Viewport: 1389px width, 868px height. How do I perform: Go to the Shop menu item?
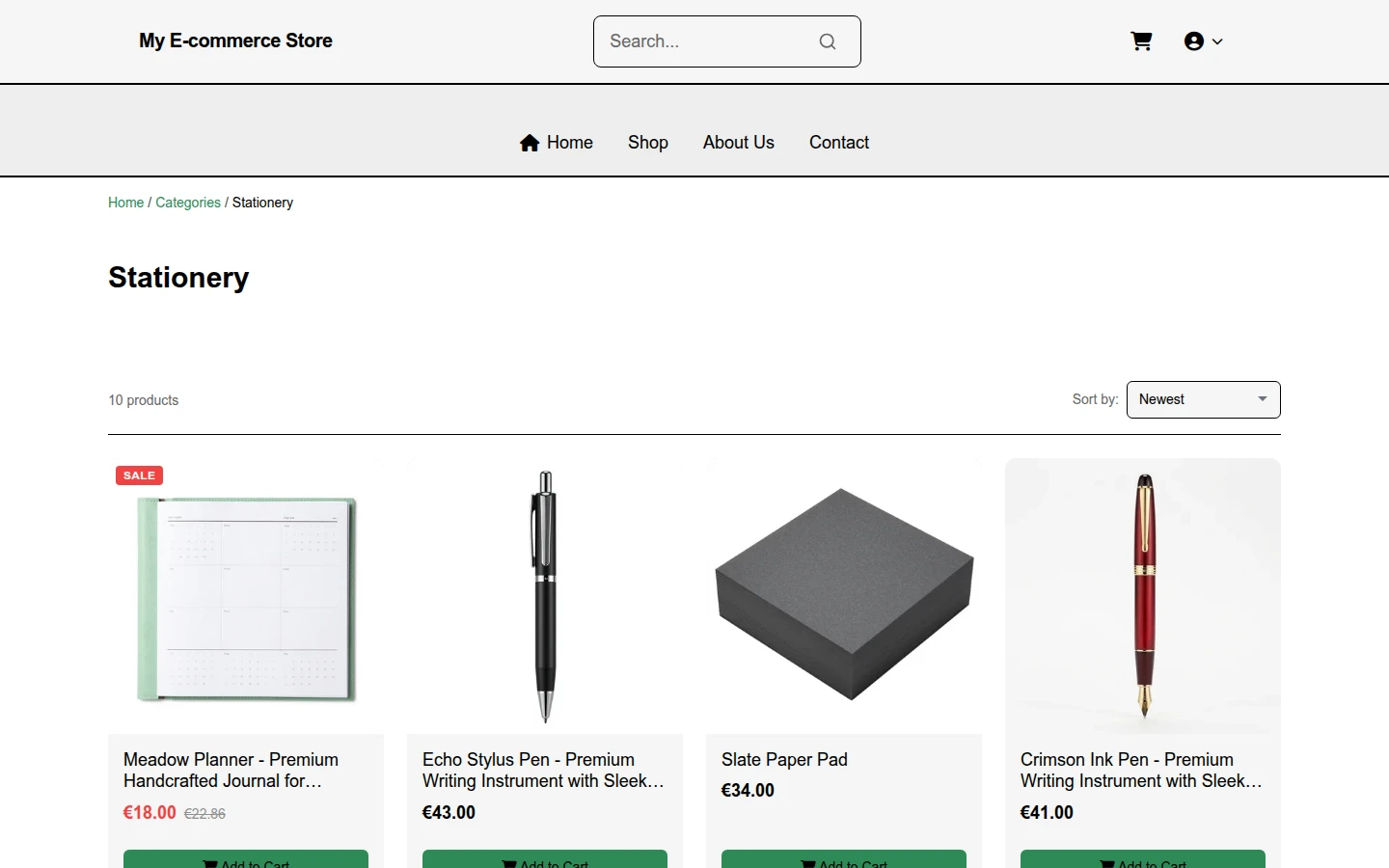[648, 143]
